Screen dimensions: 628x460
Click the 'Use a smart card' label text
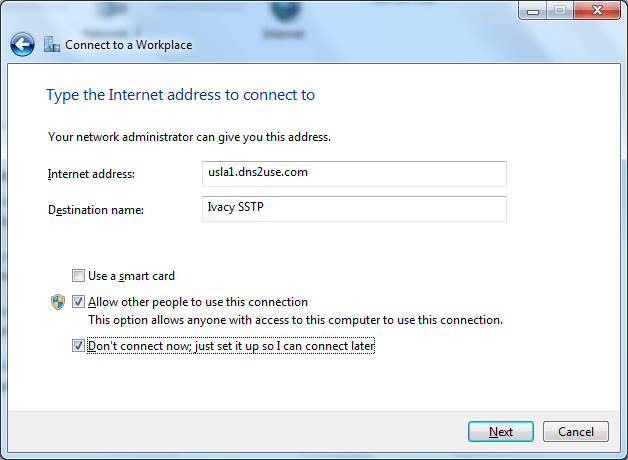point(131,276)
